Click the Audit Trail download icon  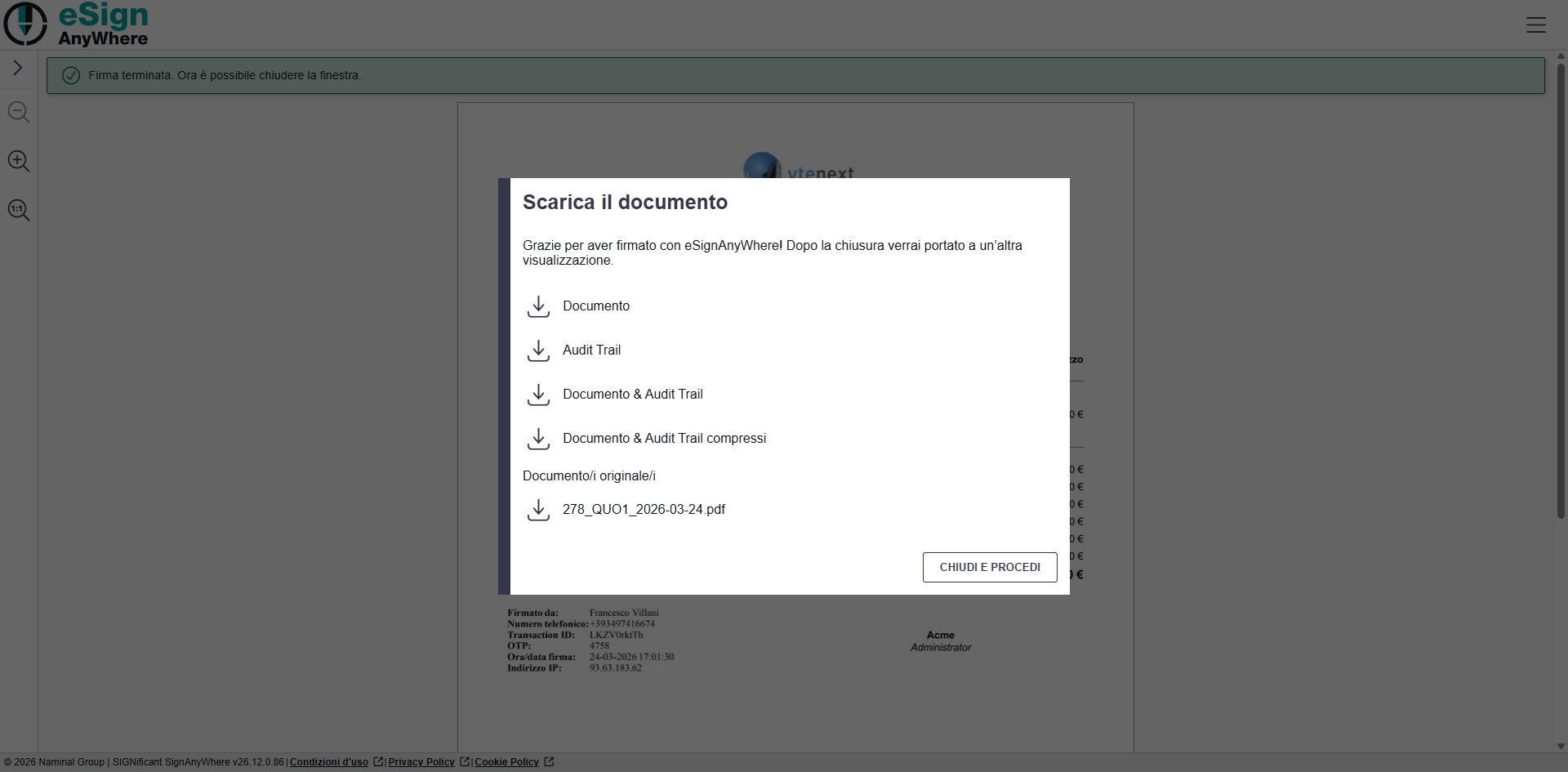point(538,350)
